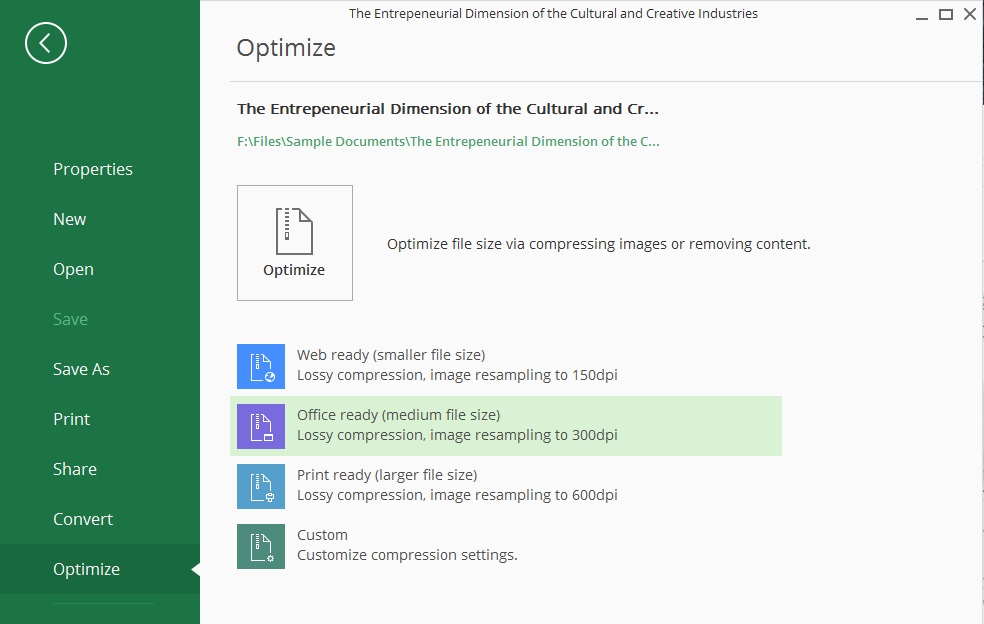Click the large Optimize document icon
This screenshot has height=624, width=984.
click(x=294, y=242)
